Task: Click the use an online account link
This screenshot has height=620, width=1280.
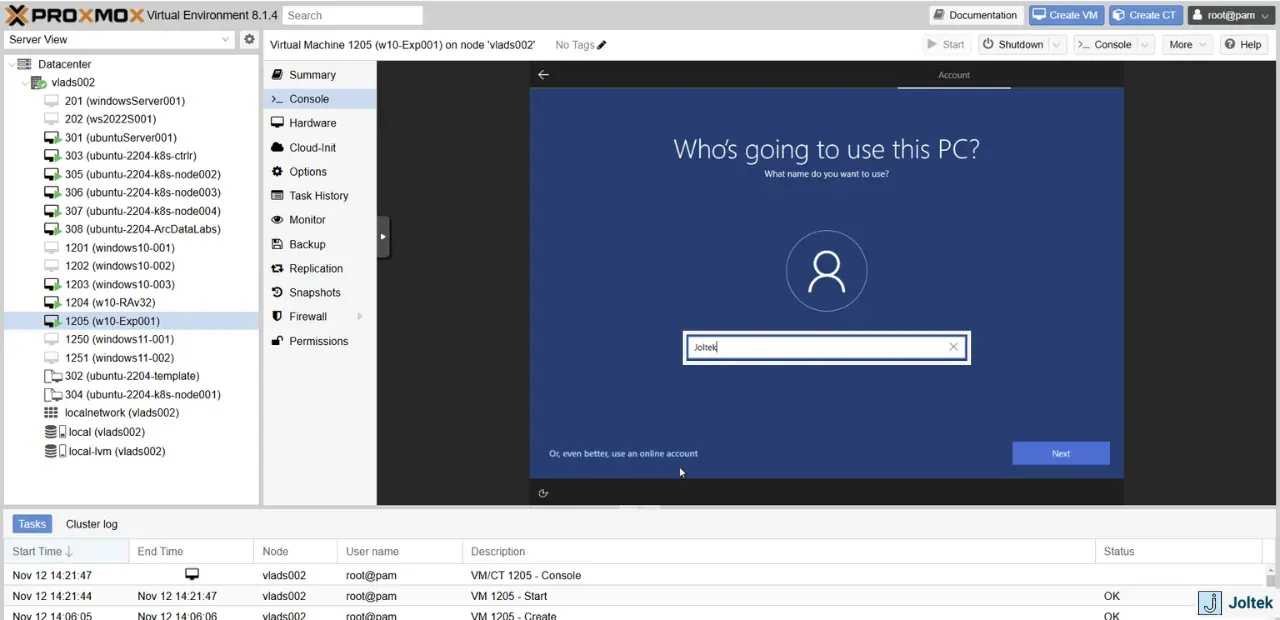Action: point(623,453)
